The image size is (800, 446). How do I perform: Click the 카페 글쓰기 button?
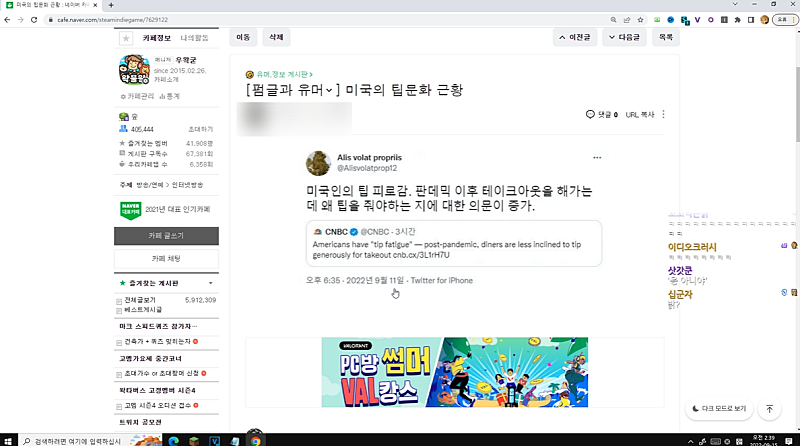[166, 236]
